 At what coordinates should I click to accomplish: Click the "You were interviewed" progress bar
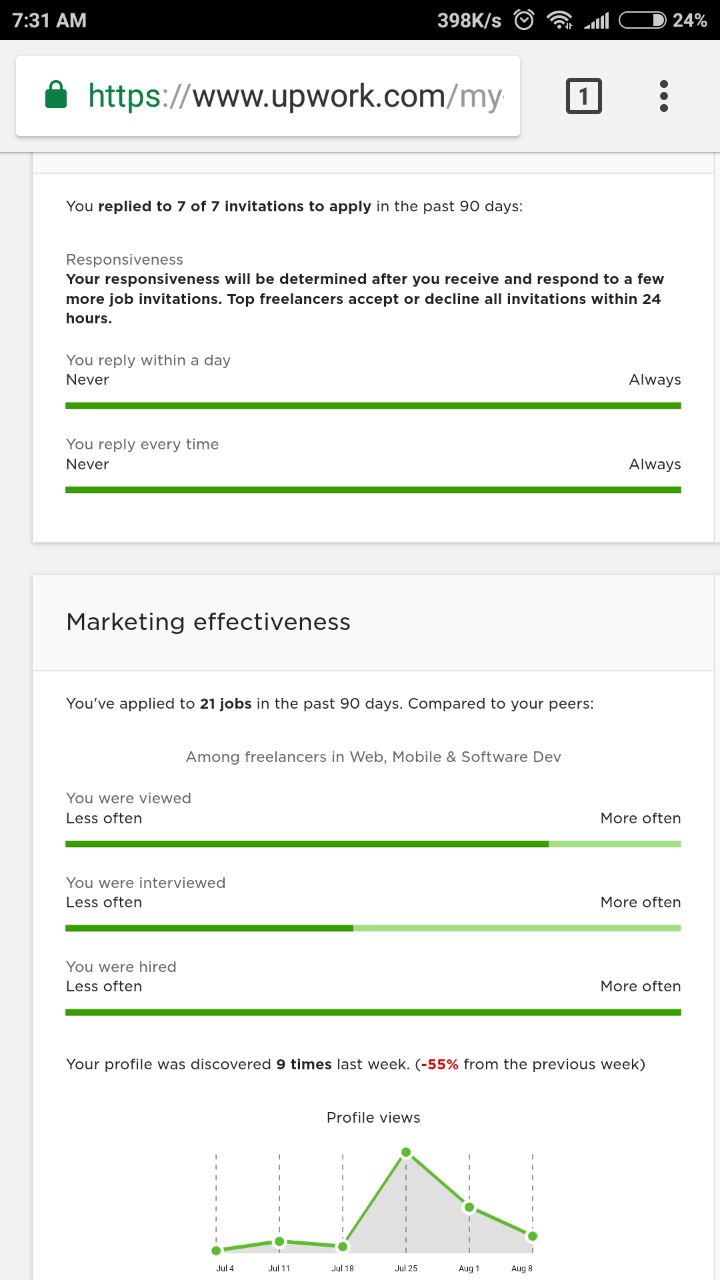tap(373, 928)
